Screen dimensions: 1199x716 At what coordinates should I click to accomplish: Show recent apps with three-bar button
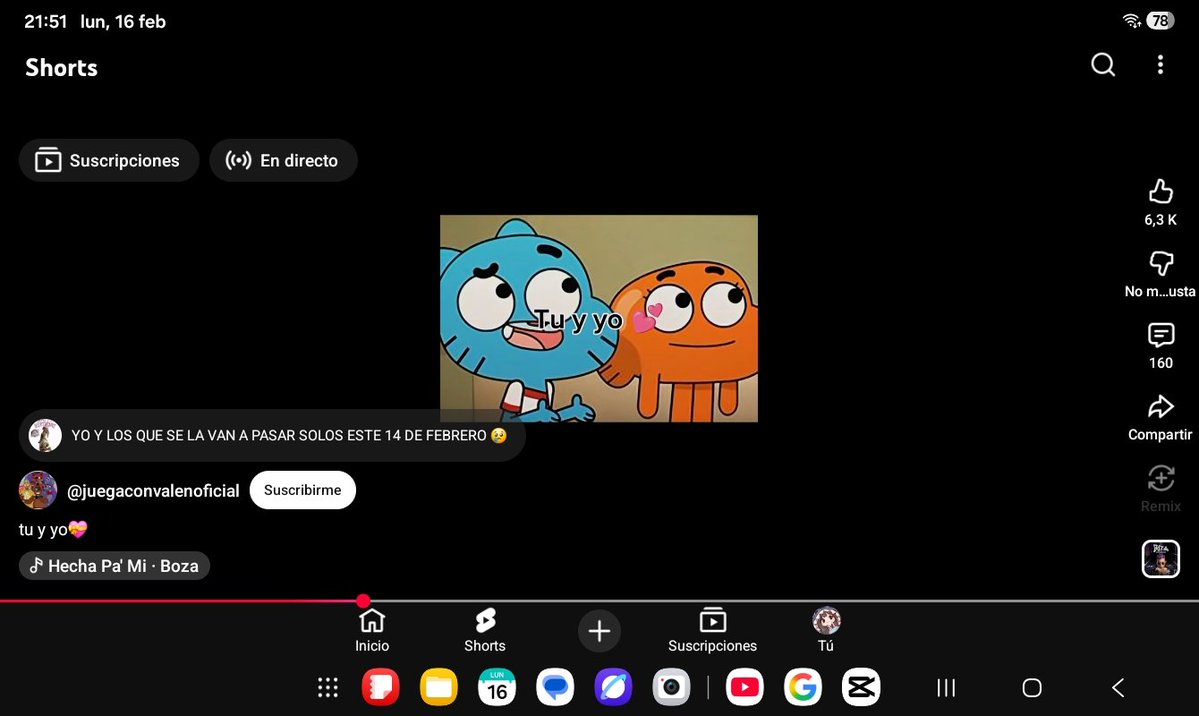point(947,688)
